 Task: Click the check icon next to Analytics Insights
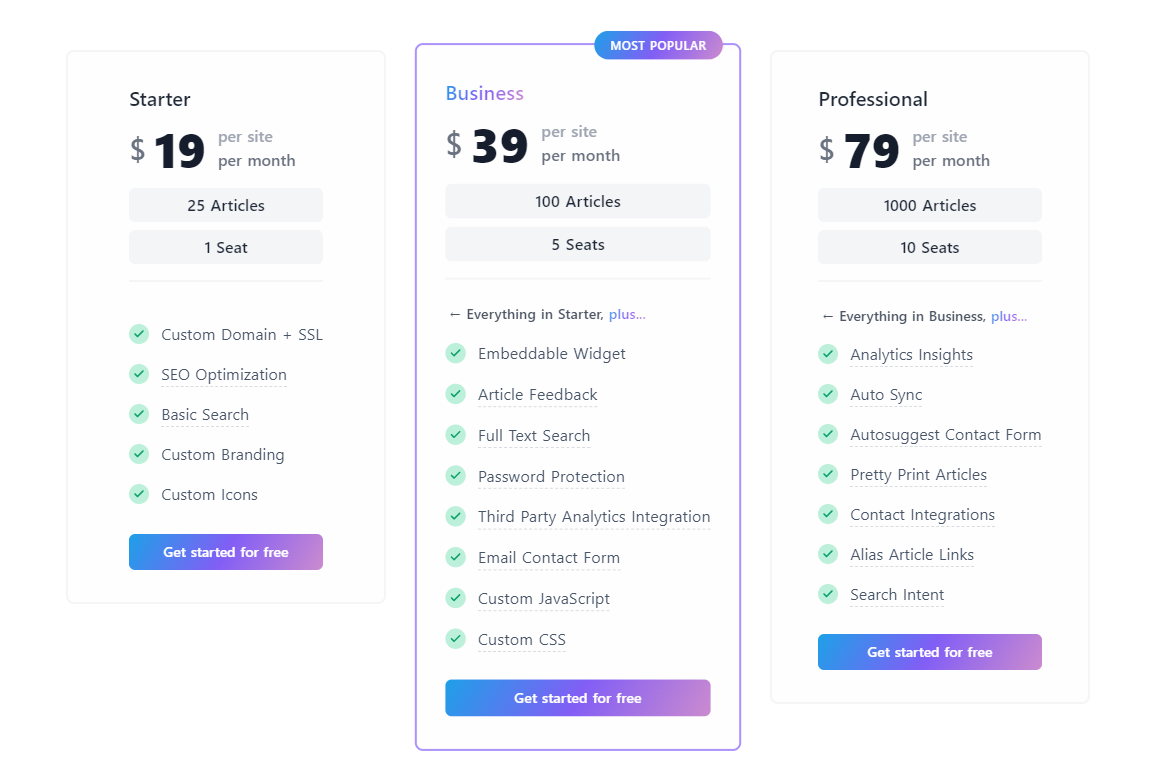tap(828, 354)
